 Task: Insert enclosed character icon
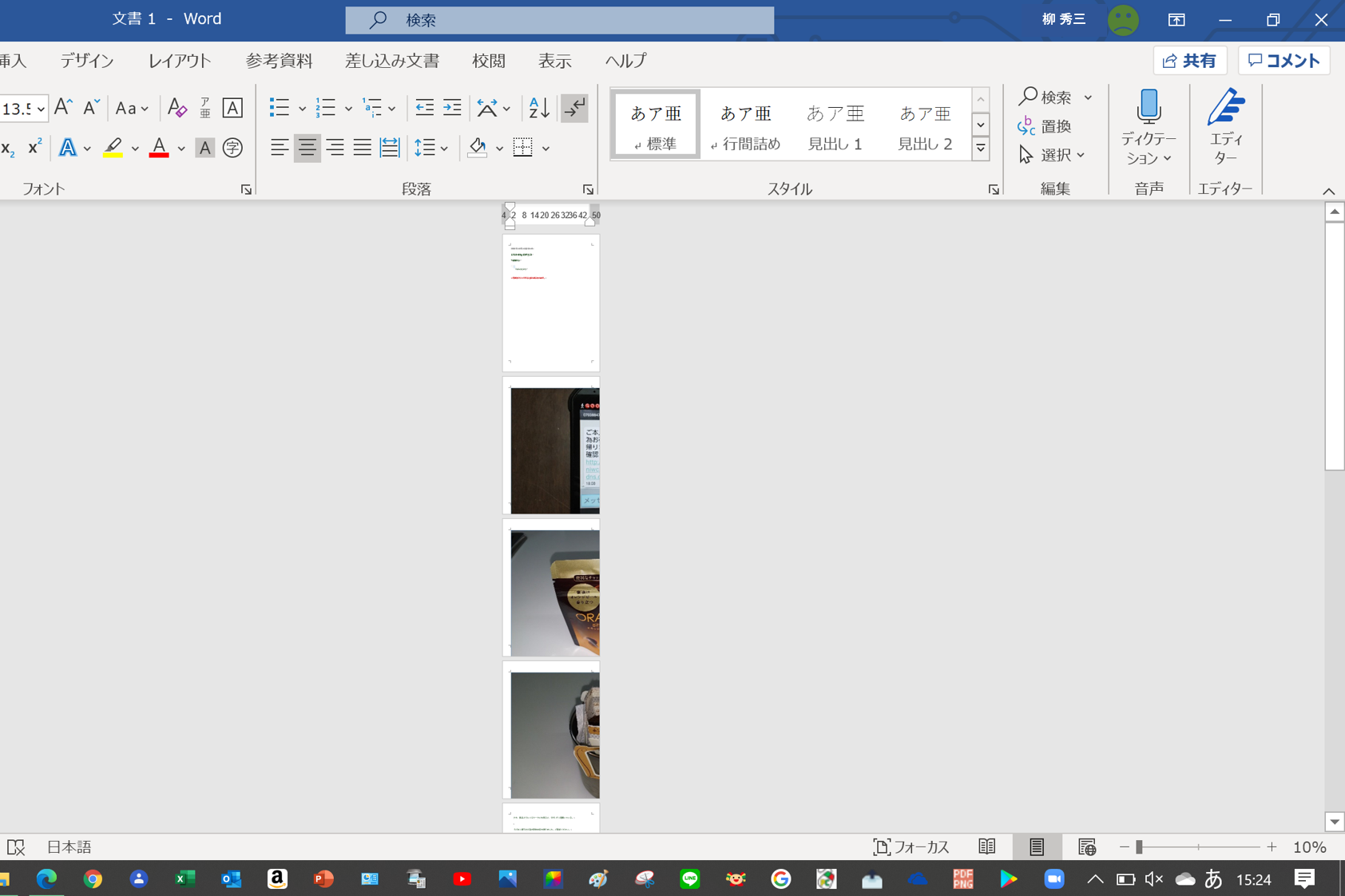click(232, 148)
